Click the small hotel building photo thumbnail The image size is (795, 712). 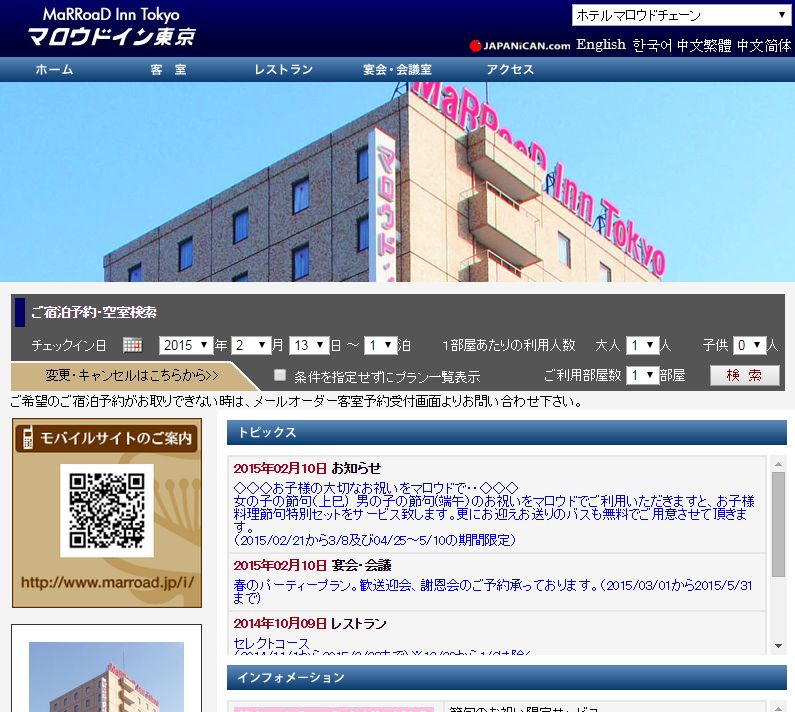pos(106,677)
